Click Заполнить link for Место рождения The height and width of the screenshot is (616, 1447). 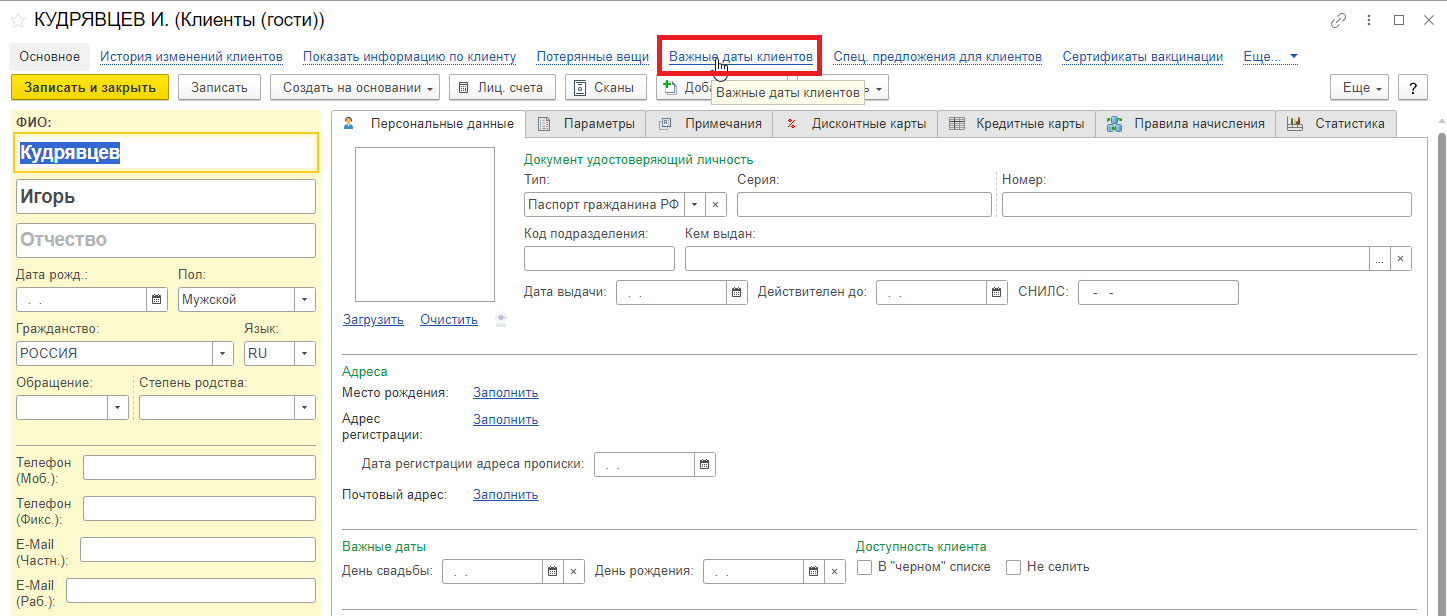[x=505, y=392]
